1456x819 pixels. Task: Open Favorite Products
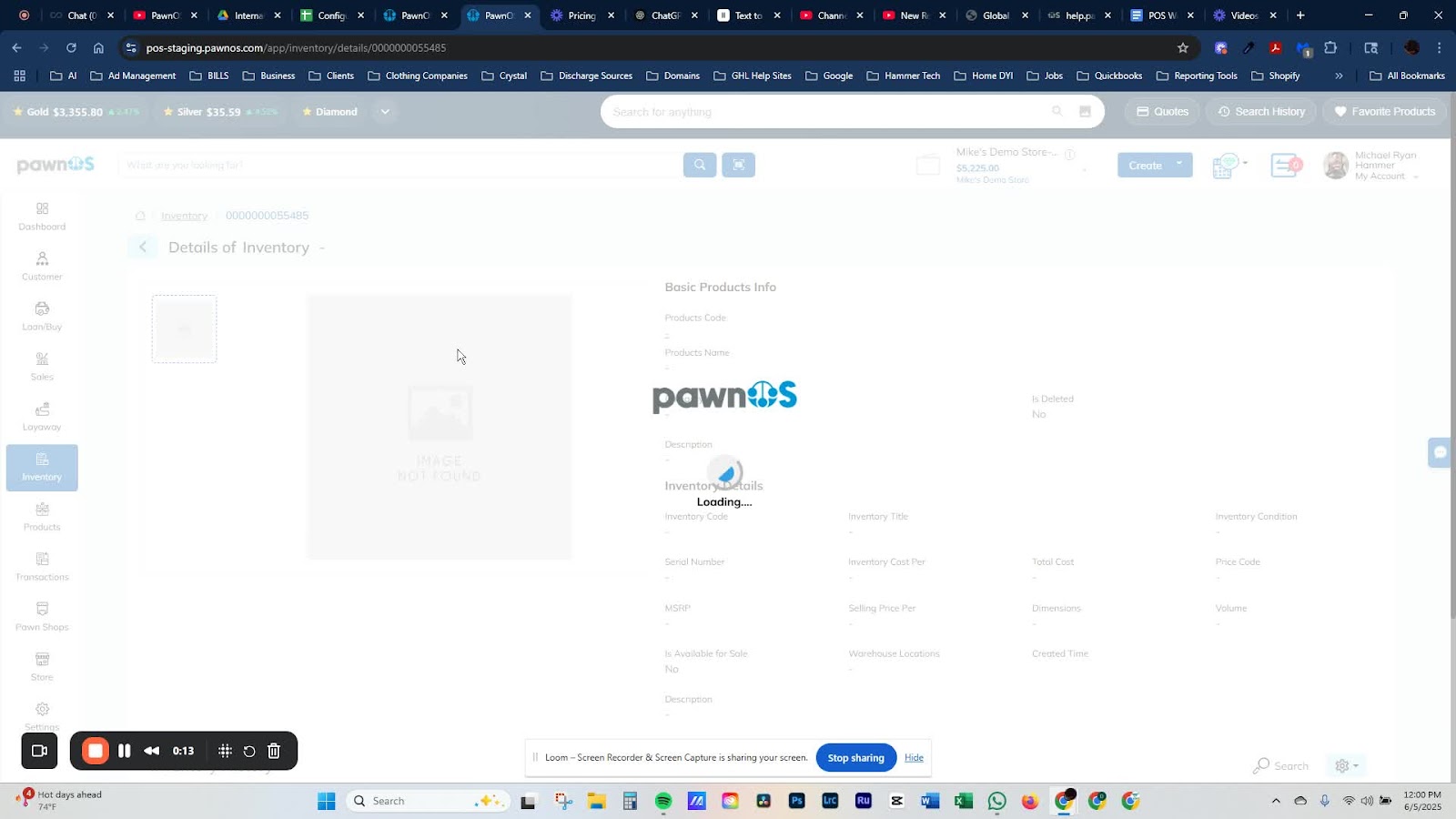1384,112
